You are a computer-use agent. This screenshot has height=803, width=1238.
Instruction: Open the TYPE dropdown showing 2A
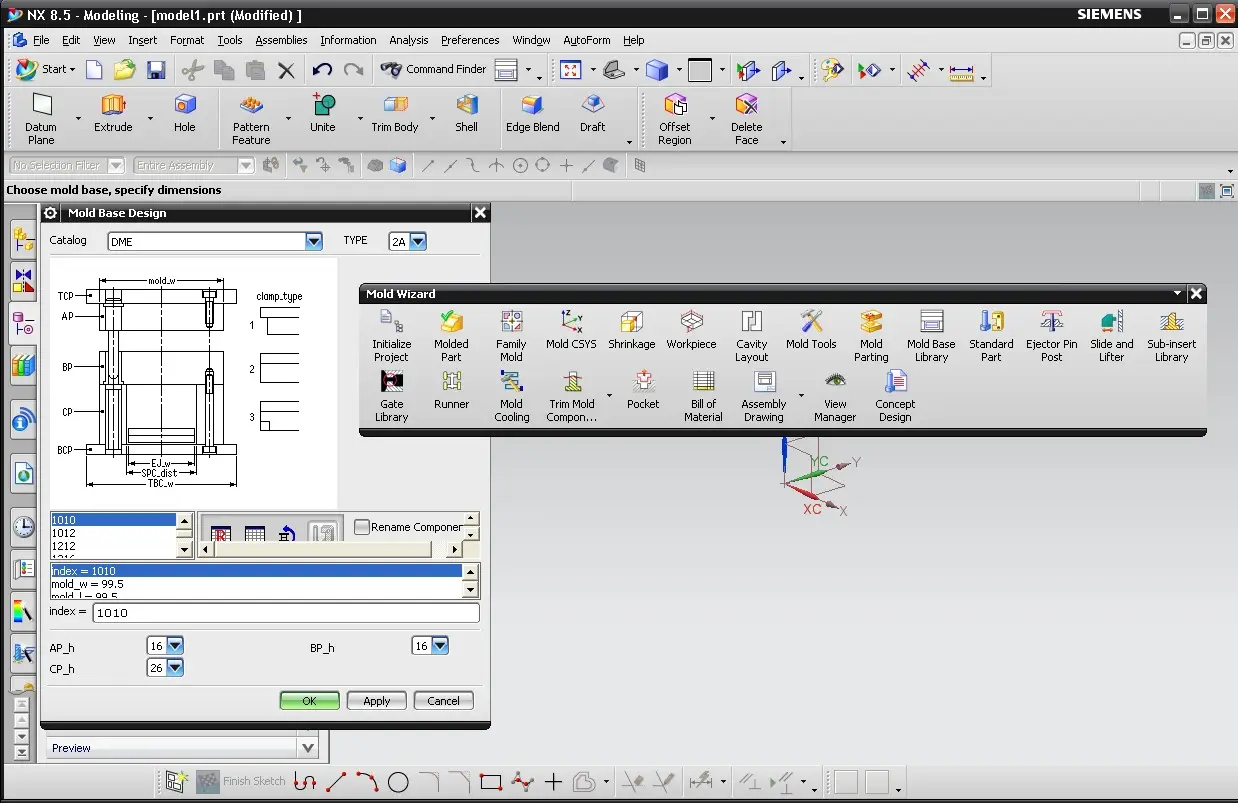pos(418,241)
